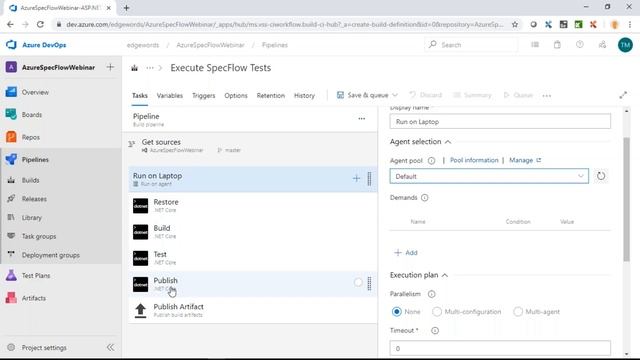640x360 pixels.
Task: Open Task groups under Pipelines
Action: pyautogui.click(x=39, y=236)
